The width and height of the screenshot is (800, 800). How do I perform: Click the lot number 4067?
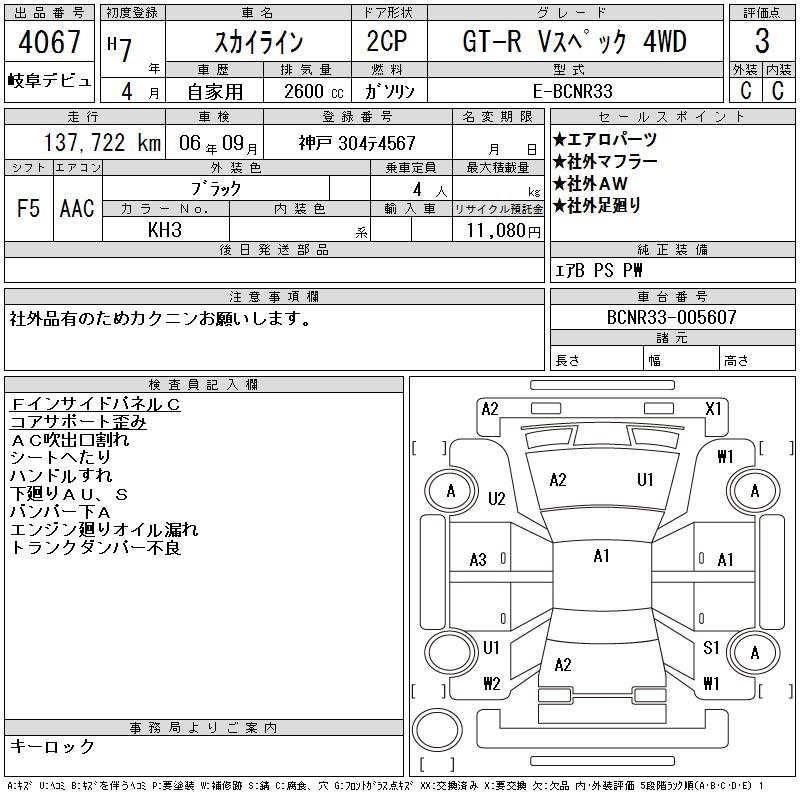(x=49, y=42)
